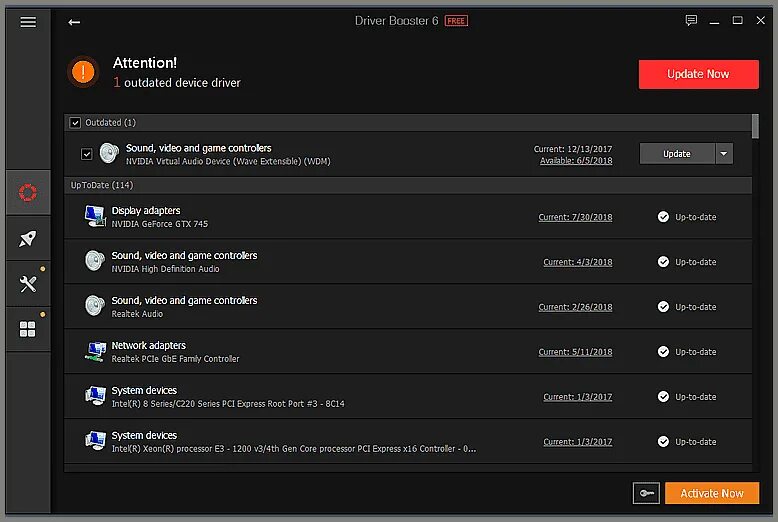
Task: Open the Tools wrench section
Action: (28, 284)
